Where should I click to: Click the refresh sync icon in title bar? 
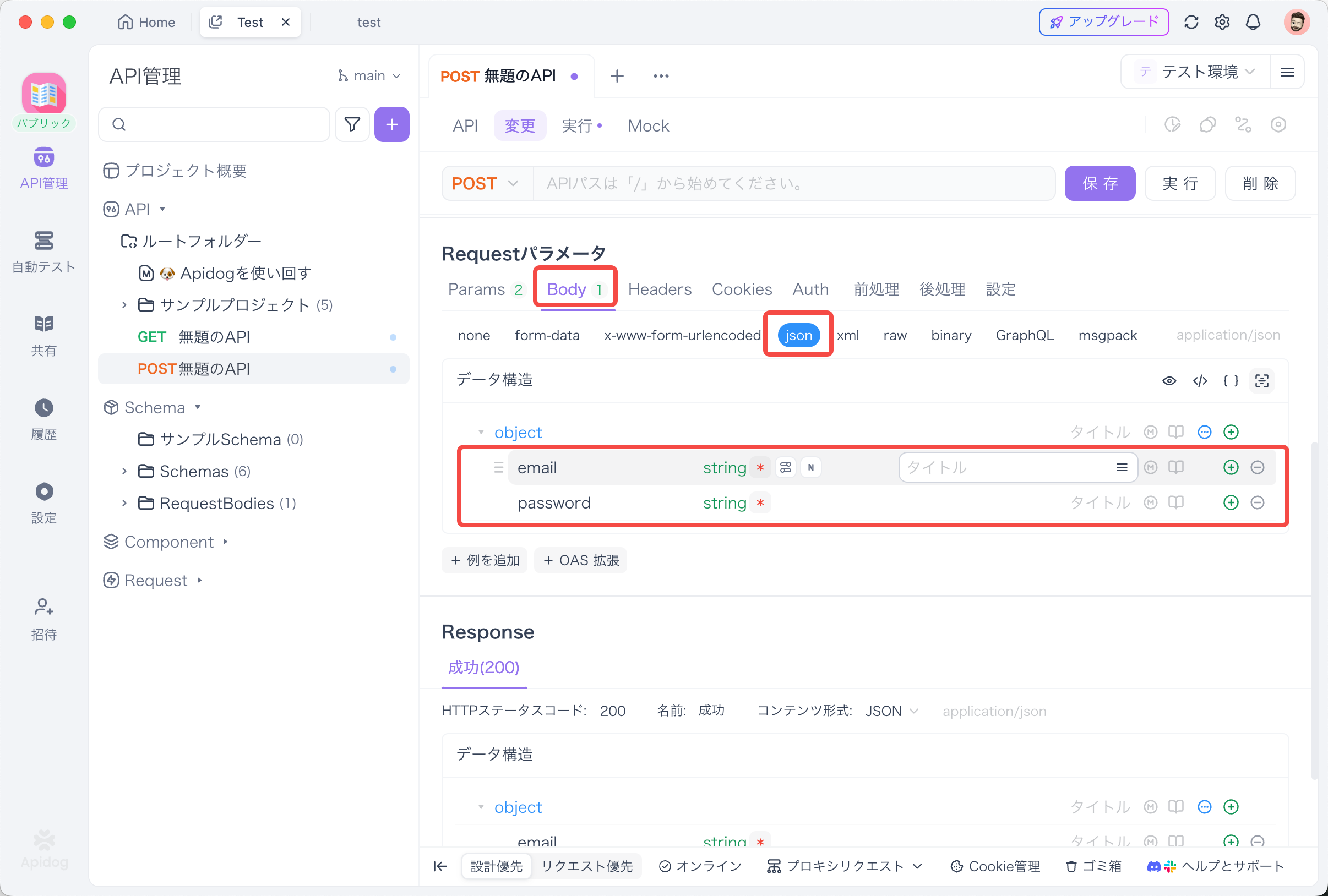pyautogui.click(x=1191, y=22)
